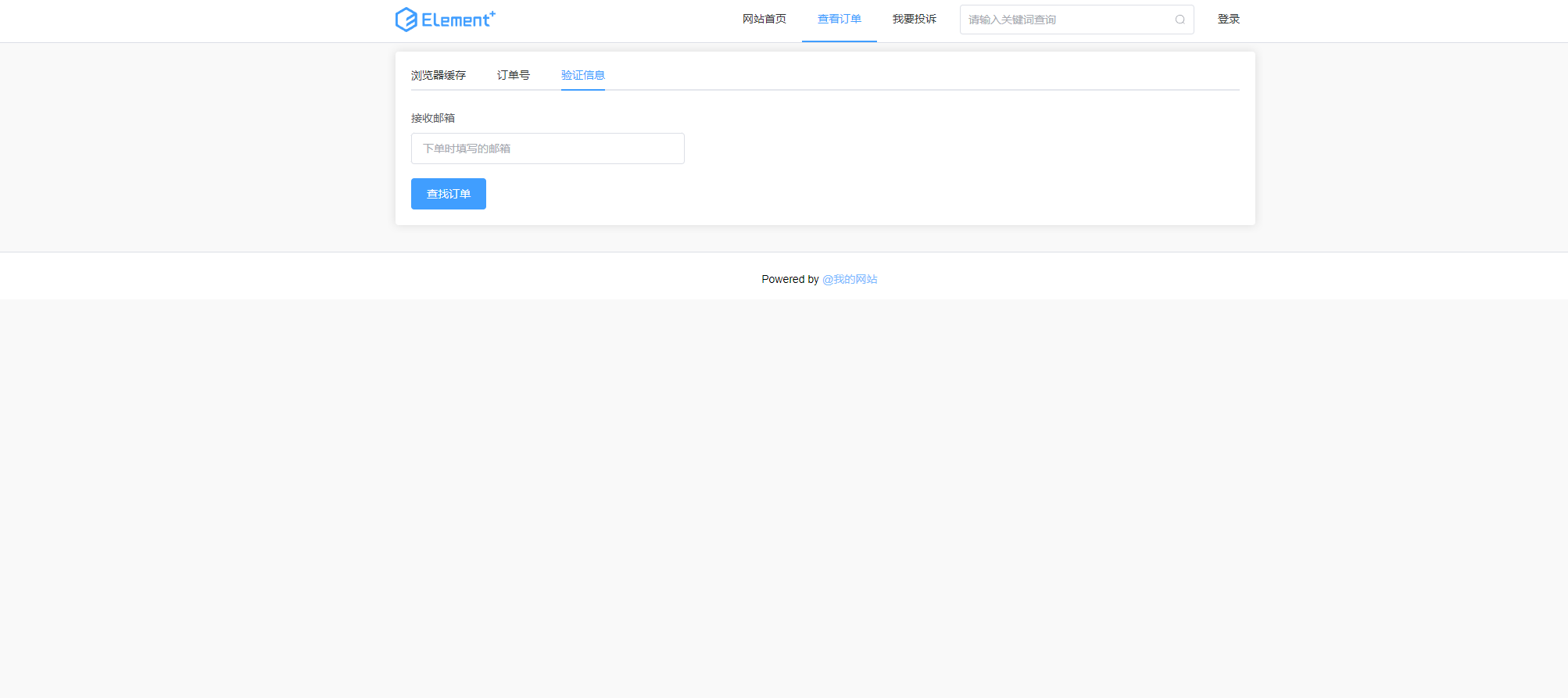Click the blue underline beneath 验证信息

pos(582,89)
